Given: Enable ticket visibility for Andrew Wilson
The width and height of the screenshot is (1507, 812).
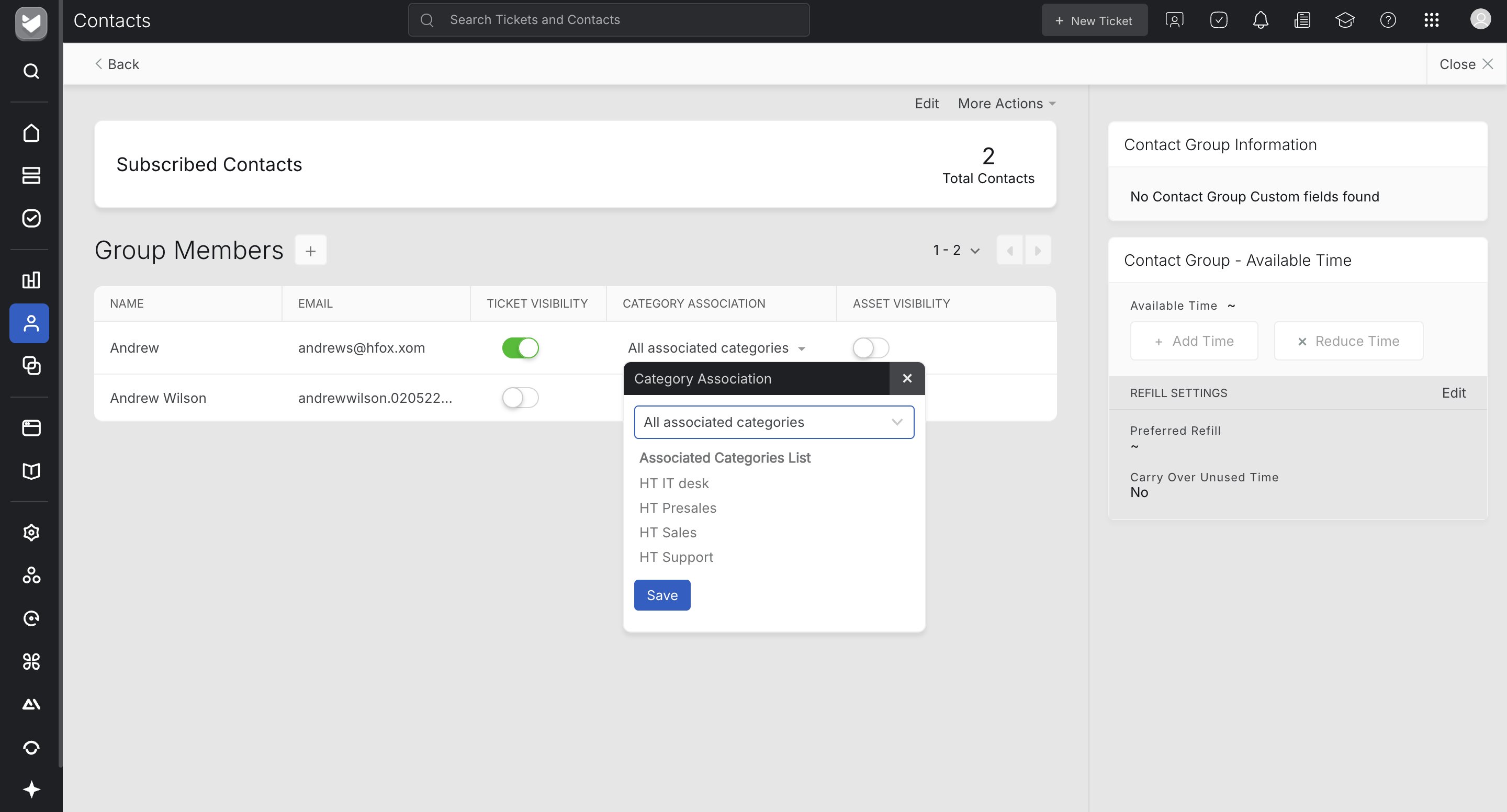Looking at the screenshot, I should pyautogui.click(x=520, y=398).
